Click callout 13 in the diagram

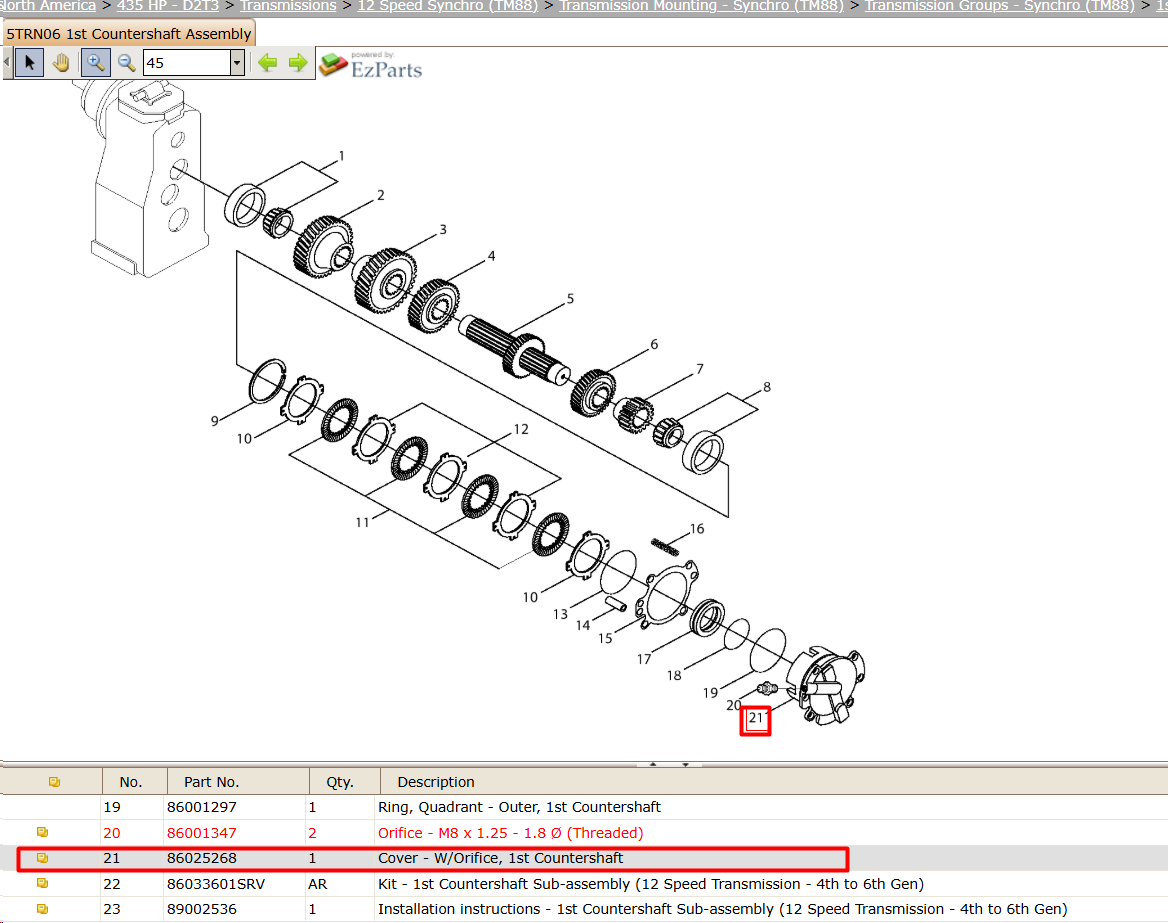click(x=560, y=614)
